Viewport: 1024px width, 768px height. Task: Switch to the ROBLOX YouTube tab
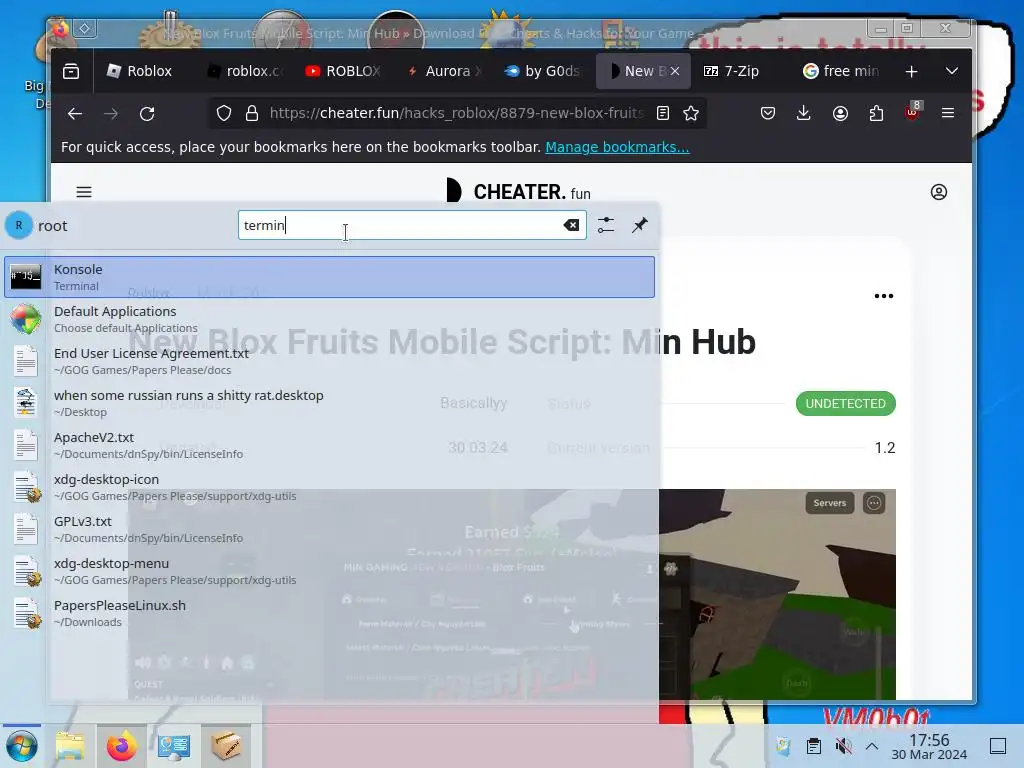344,71
